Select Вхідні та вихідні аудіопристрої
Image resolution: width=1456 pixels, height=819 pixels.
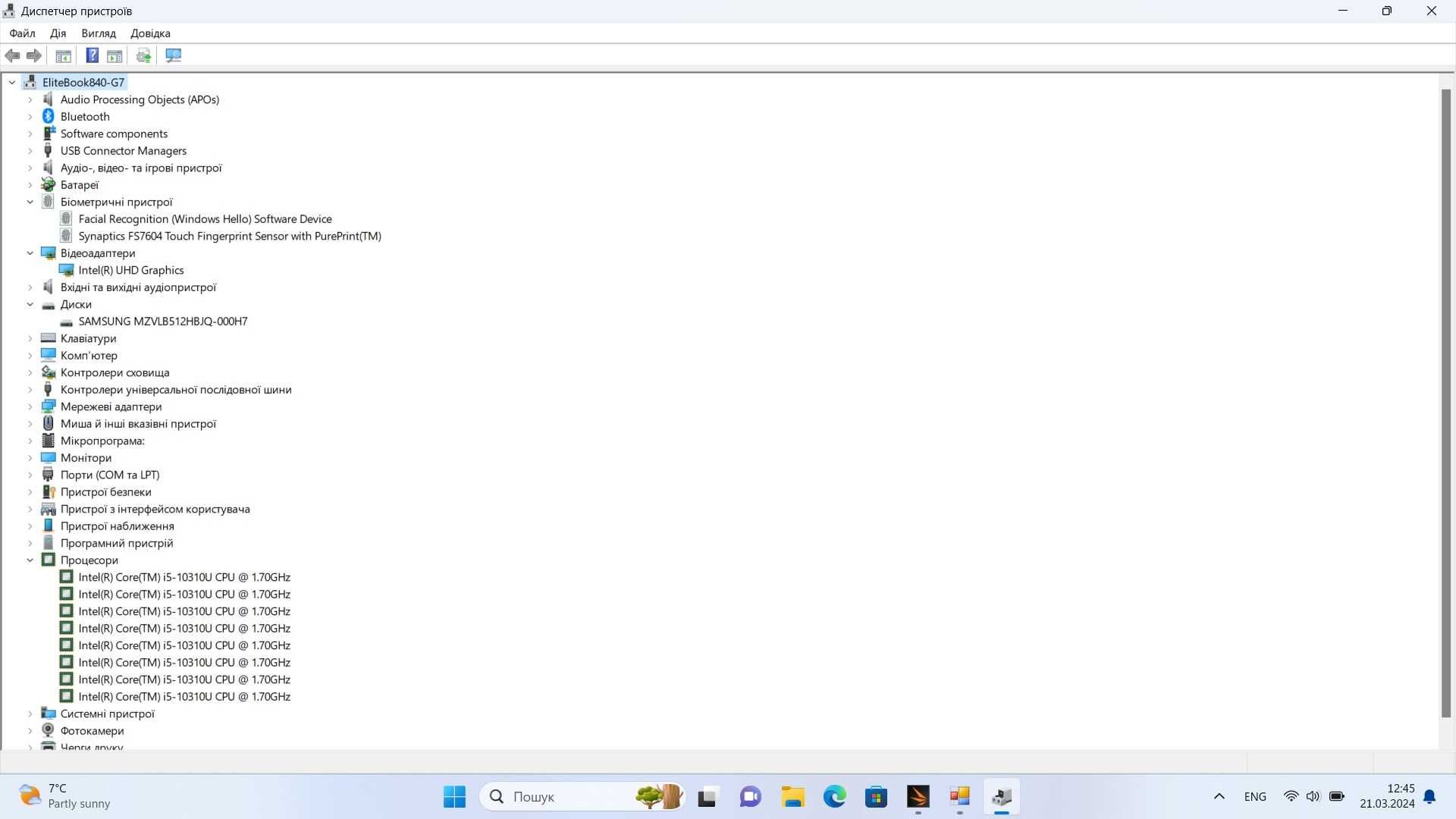pyautogui.click(x=138, y=287)
